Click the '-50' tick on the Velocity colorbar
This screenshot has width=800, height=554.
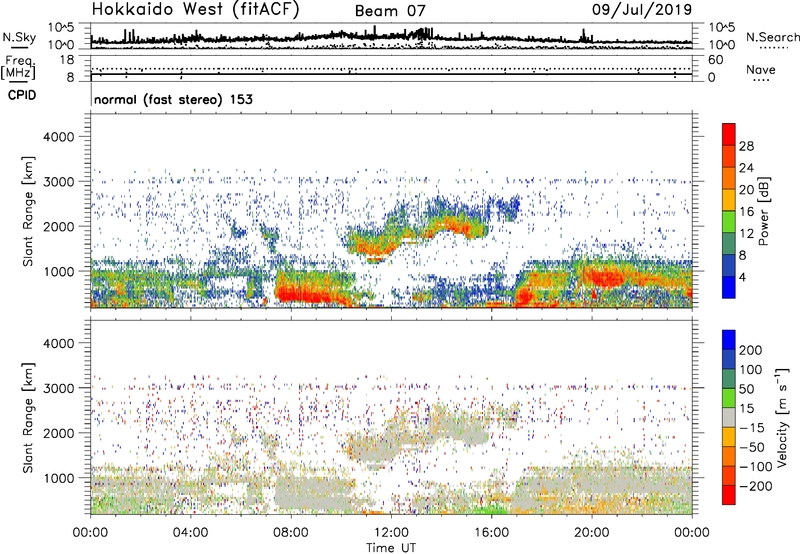point(751,447)
